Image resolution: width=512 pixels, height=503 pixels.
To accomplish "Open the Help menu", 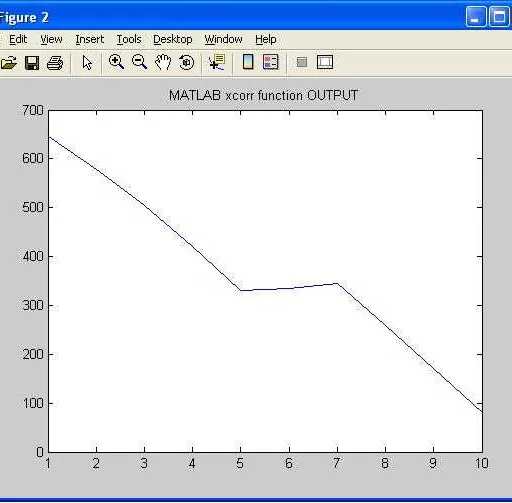I will coord(266,39).
